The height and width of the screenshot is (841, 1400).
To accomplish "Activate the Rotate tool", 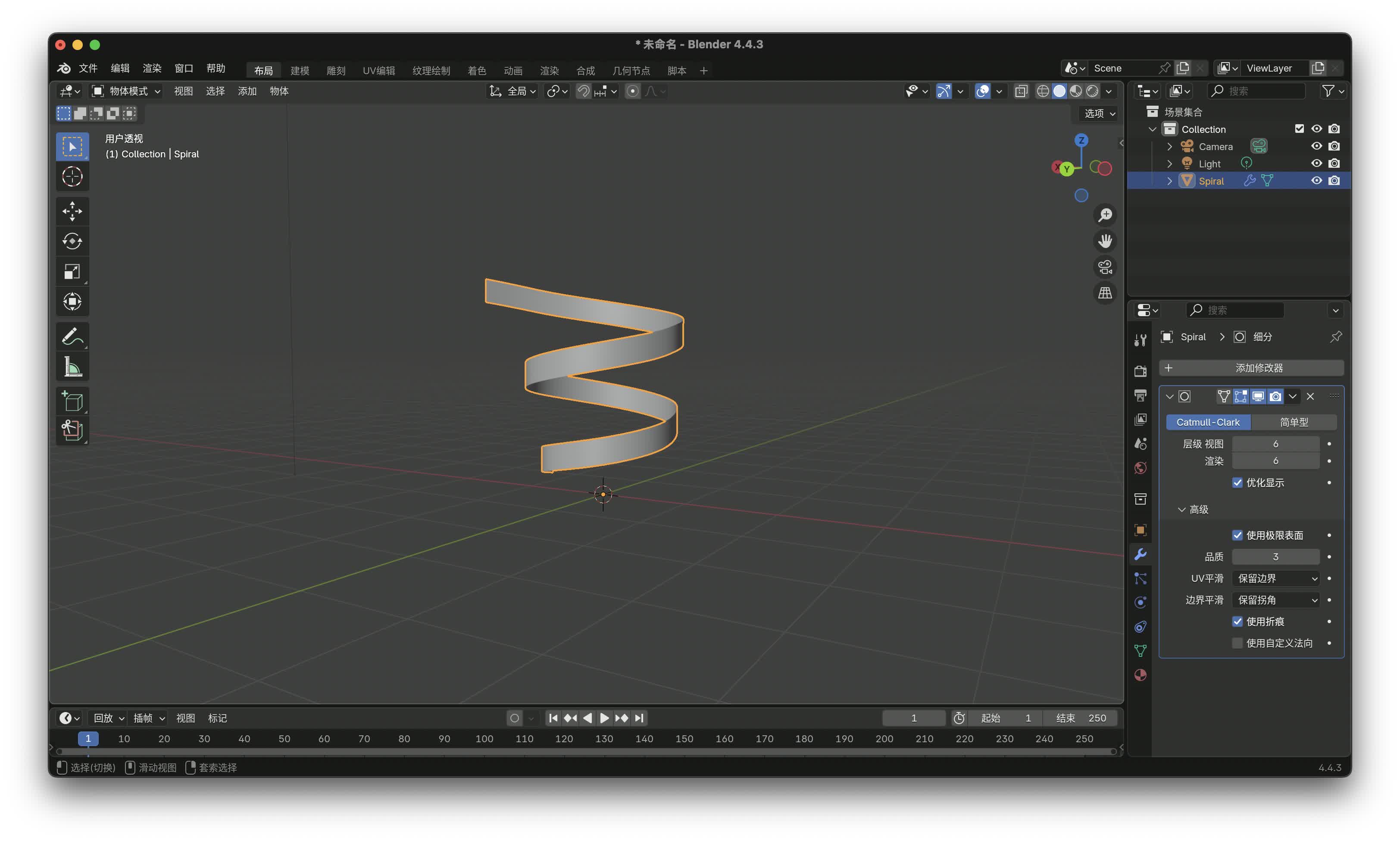I will point(72,242).
